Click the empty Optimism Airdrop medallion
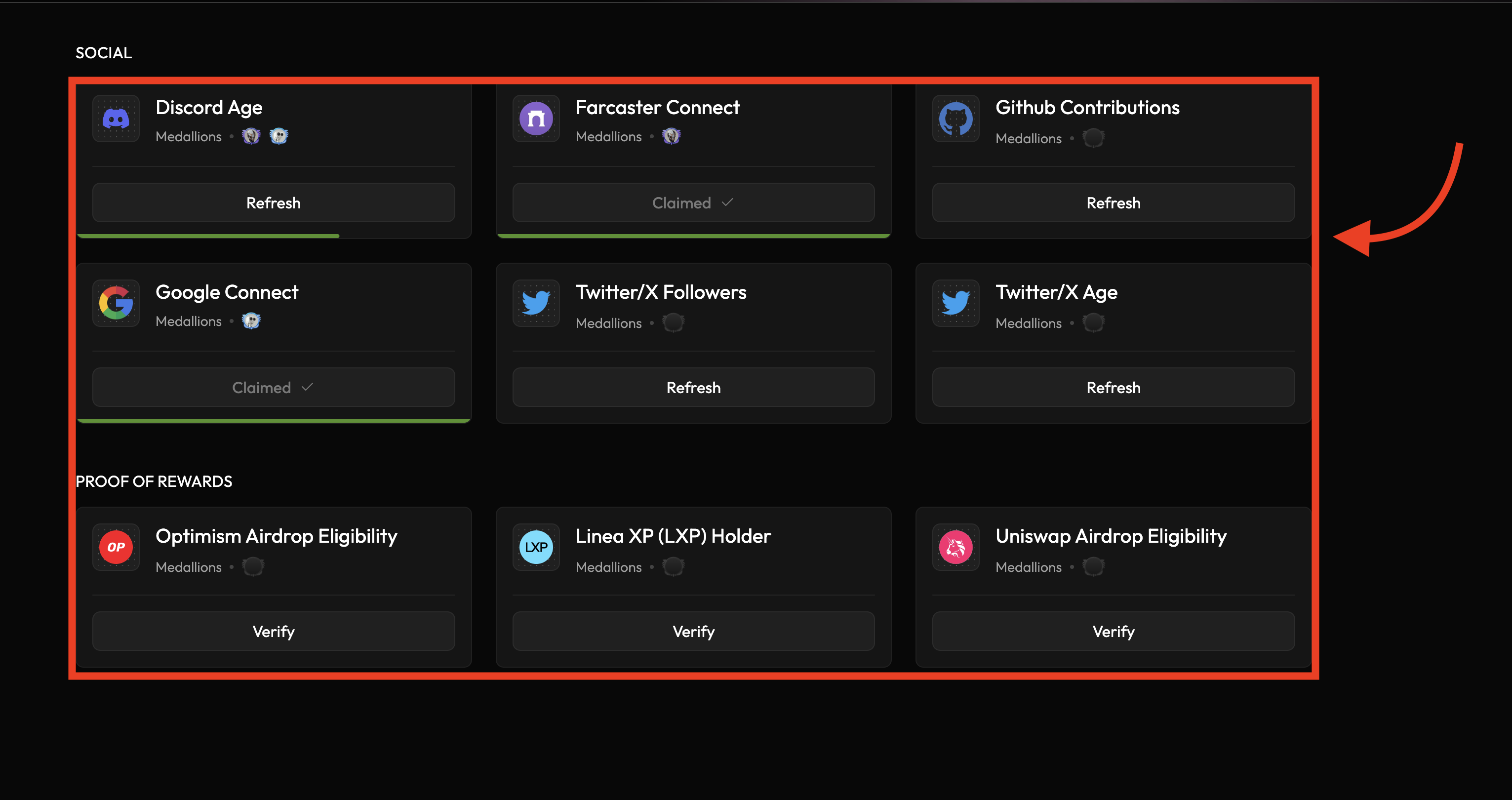The image size is (1512, 800). (253, 567)
